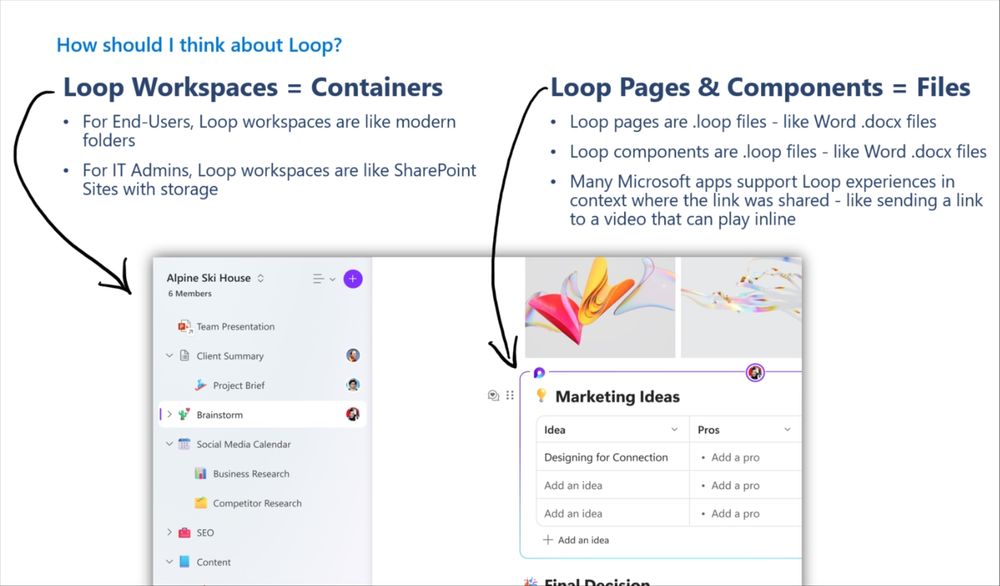Collapse the Client Summary chevron
The height and width of the screenshot is (586, 1000).
coord(169,356)
